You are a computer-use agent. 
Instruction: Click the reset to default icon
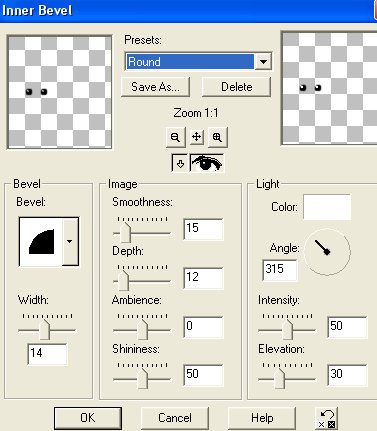point(326,418)
